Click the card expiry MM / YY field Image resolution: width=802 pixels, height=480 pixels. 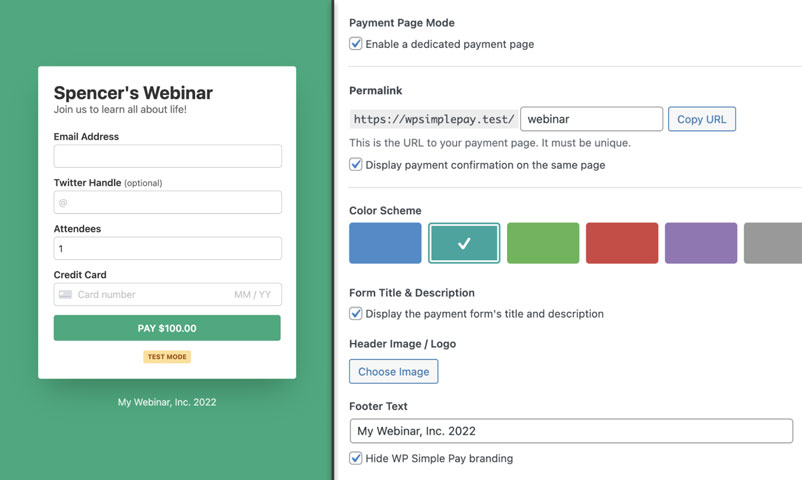252,295
